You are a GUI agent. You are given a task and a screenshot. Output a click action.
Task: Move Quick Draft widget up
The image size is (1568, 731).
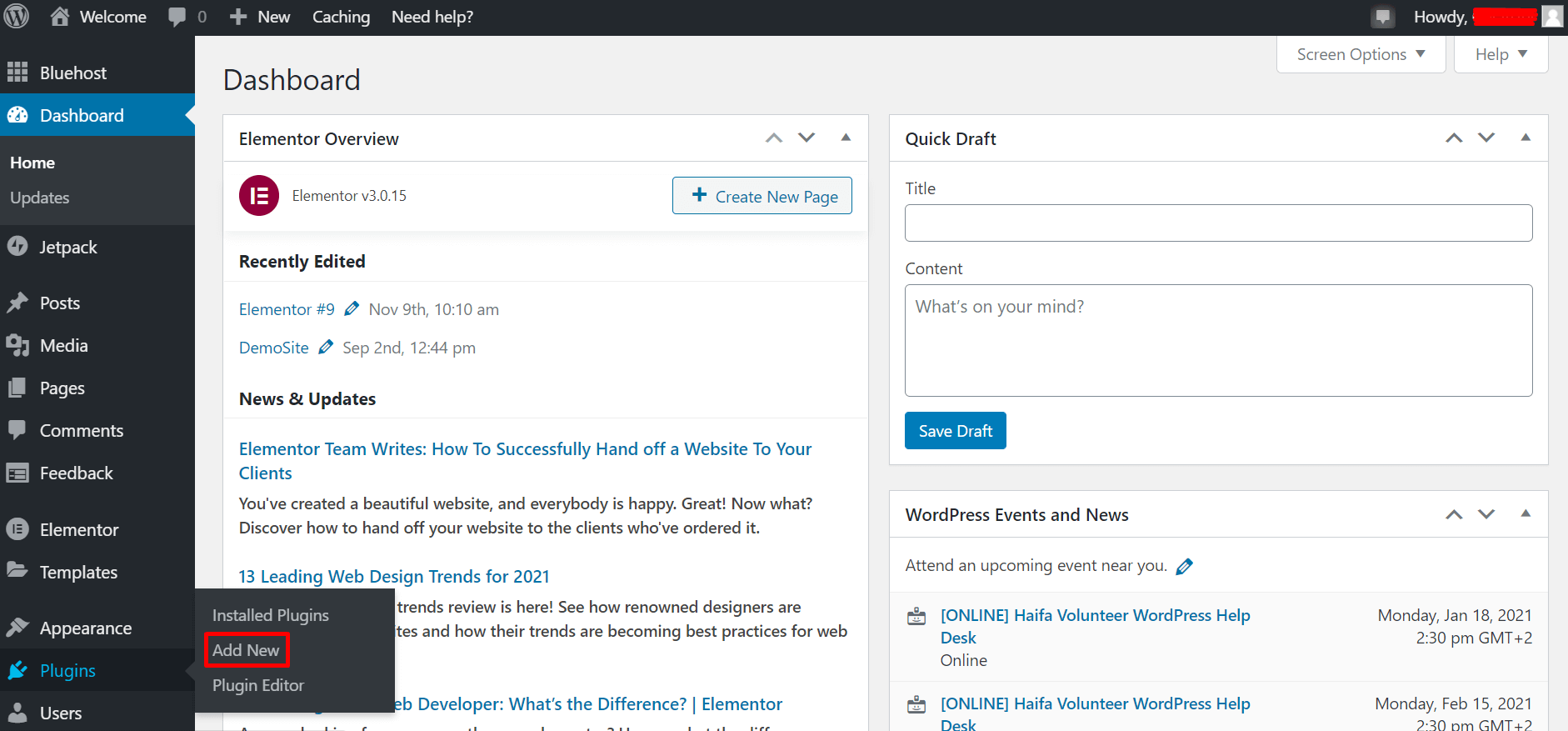(x=1454, y=138)
